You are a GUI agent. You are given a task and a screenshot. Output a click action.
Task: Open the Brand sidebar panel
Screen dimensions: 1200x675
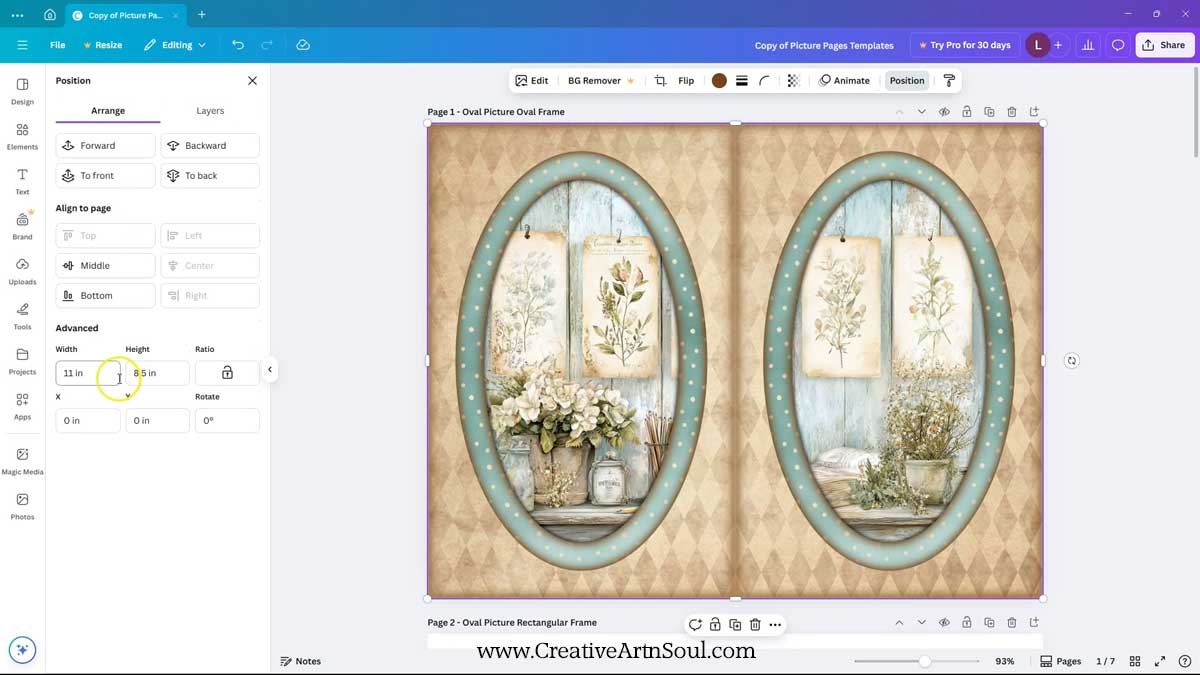(22, 226)
